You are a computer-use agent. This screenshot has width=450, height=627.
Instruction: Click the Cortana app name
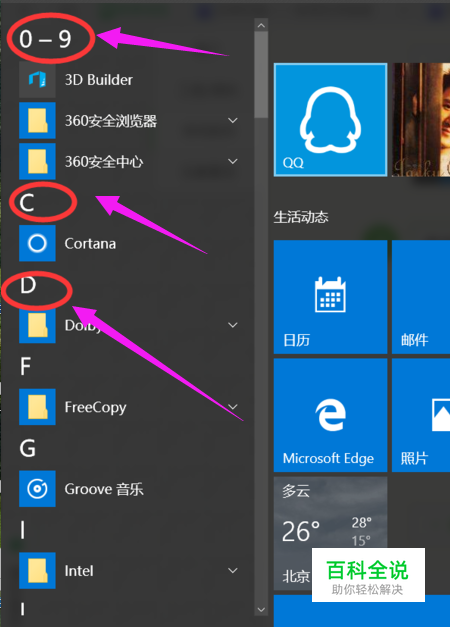(90, 244)
